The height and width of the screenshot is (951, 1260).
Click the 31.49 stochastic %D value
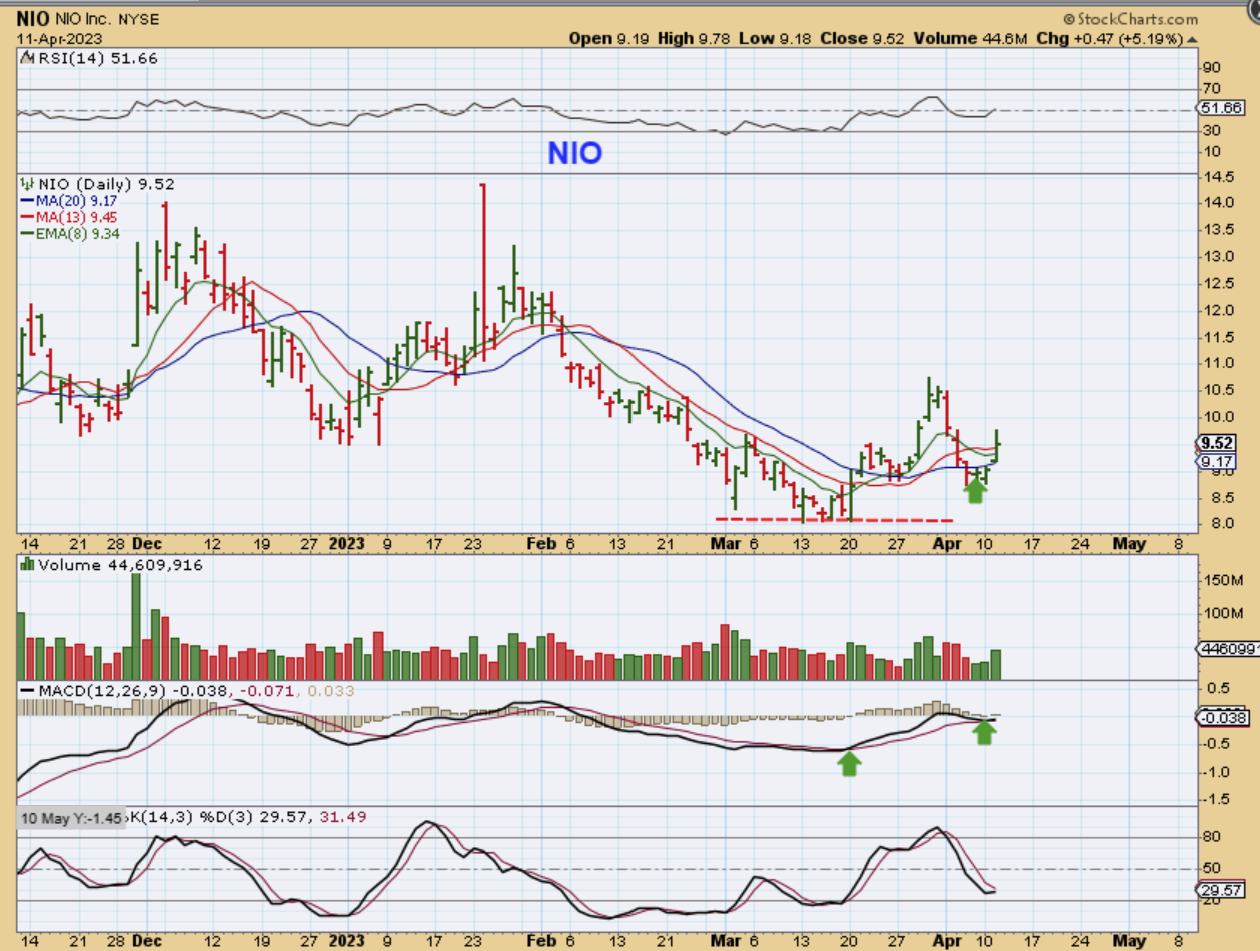[x=343, y=817]
